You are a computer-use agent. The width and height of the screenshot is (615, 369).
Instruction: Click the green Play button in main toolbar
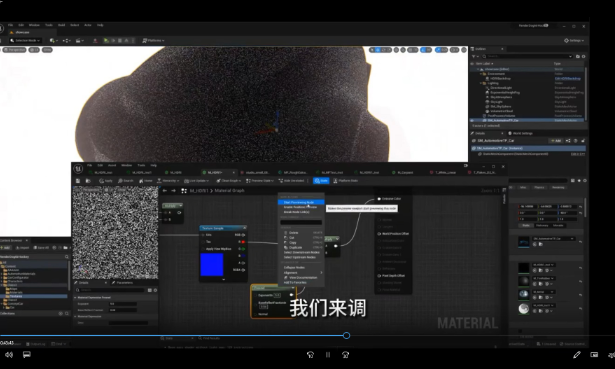click(x=106, y=40)
